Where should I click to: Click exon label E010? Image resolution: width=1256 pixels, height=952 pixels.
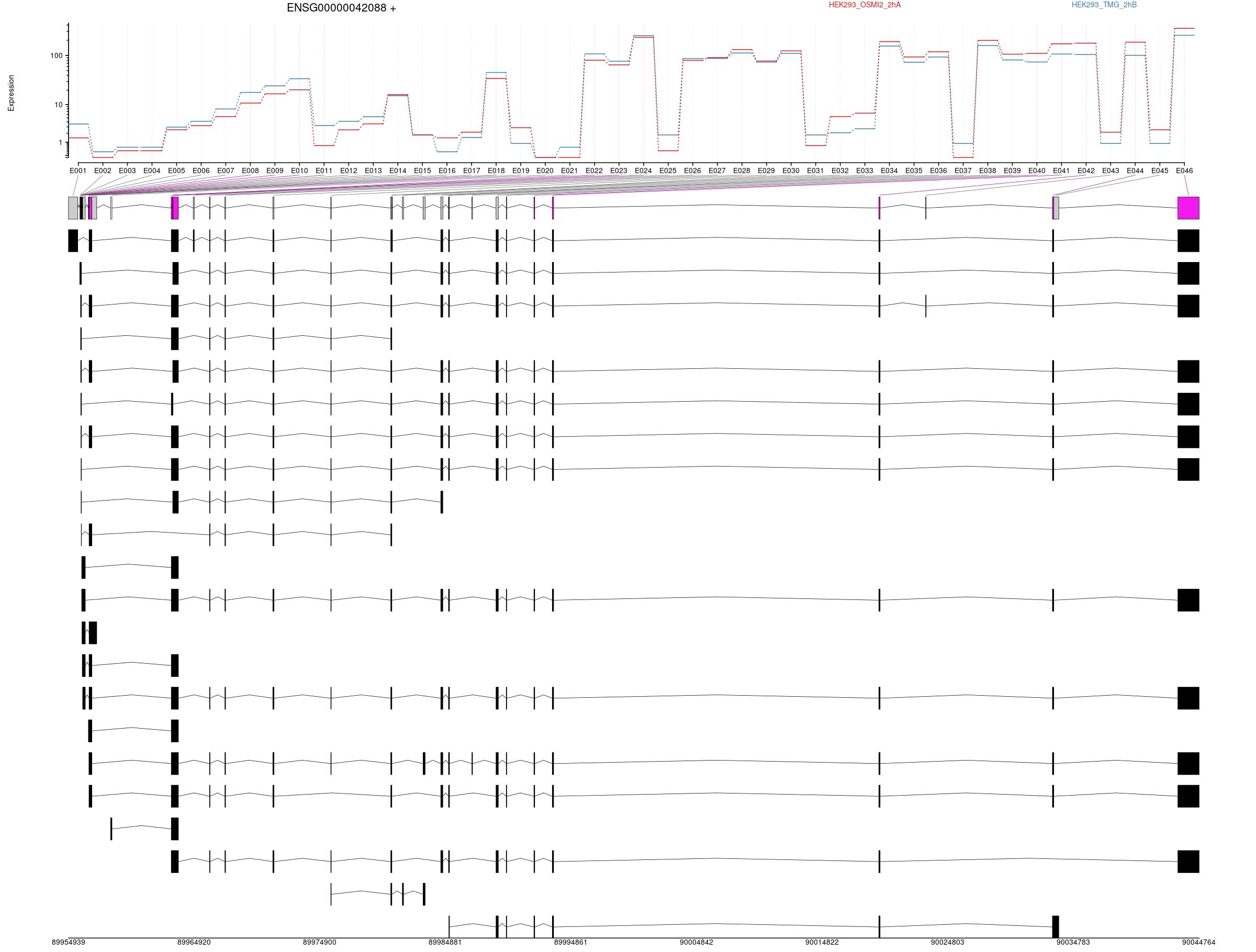pyautogui.click(x=299, y=171)
